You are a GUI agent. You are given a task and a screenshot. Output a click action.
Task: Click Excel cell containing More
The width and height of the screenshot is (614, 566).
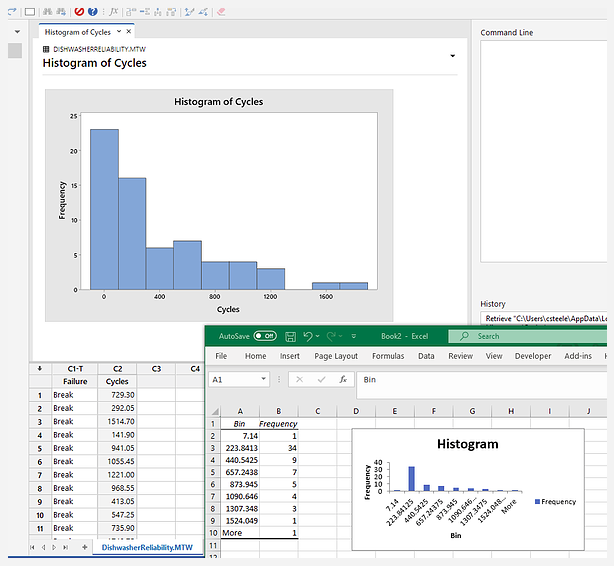(x=240, y=533)
